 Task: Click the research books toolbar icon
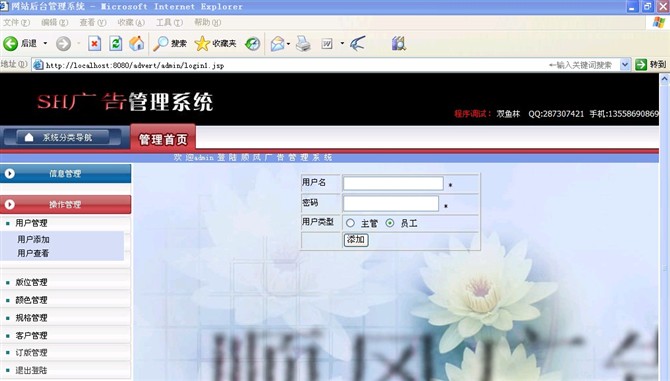point(398,43)
